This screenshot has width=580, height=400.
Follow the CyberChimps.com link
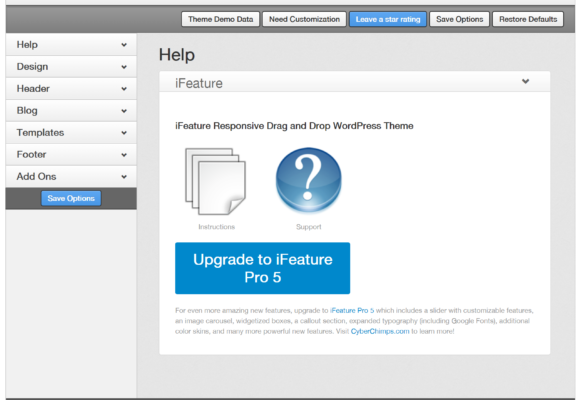tap(380, 331)
